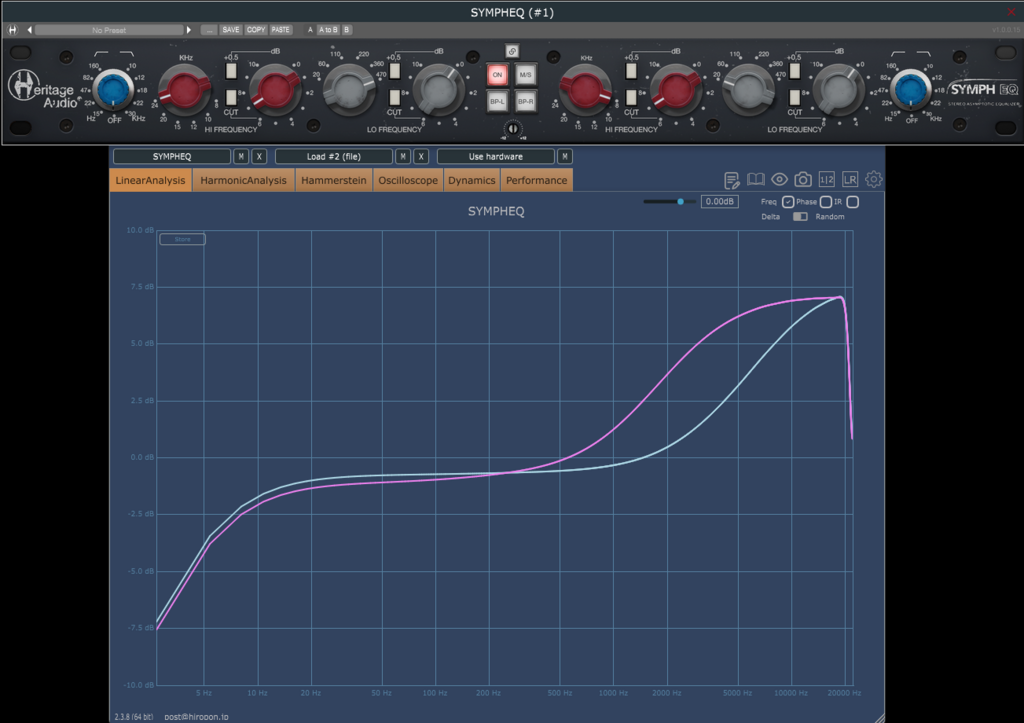The image size is (1024, 723).
Task: Open the SYMPHEQ plugin slot selector
Action: (x=172, y=157)
